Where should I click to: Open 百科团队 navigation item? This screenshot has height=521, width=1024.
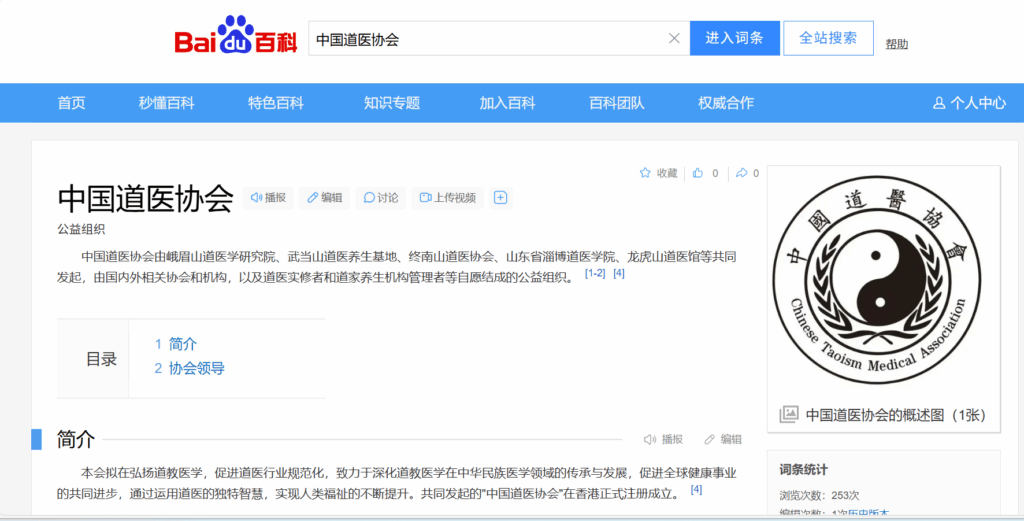click(616, 103)
